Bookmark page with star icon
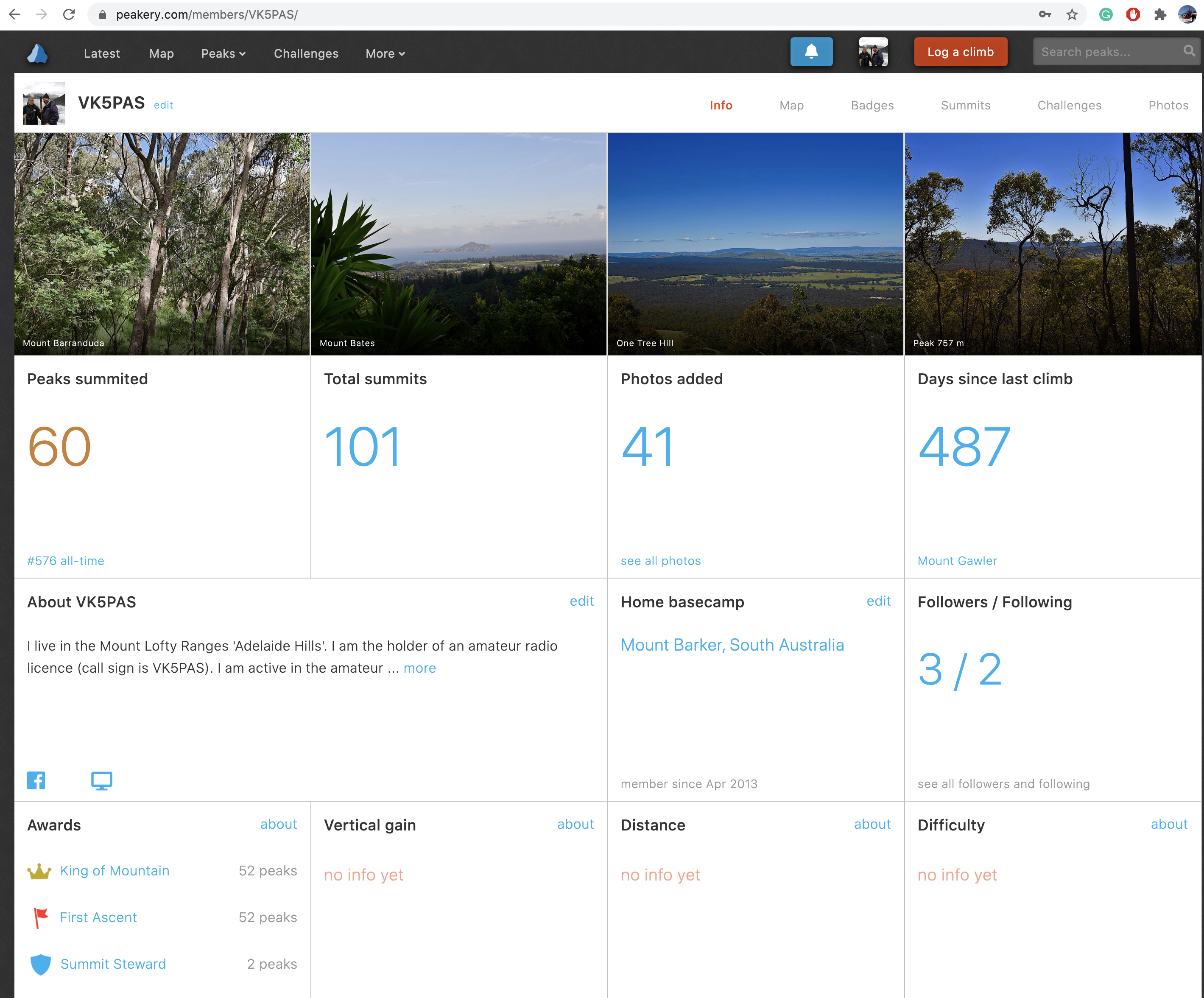 pos(1072,14)
